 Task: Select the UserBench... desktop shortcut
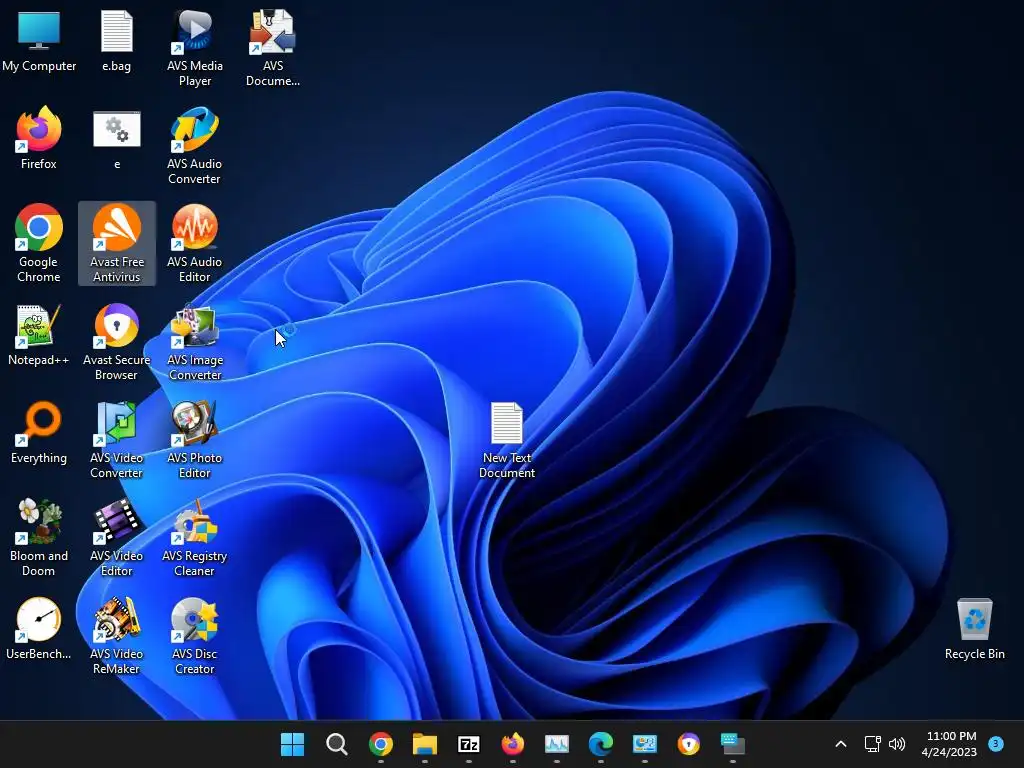39,628
